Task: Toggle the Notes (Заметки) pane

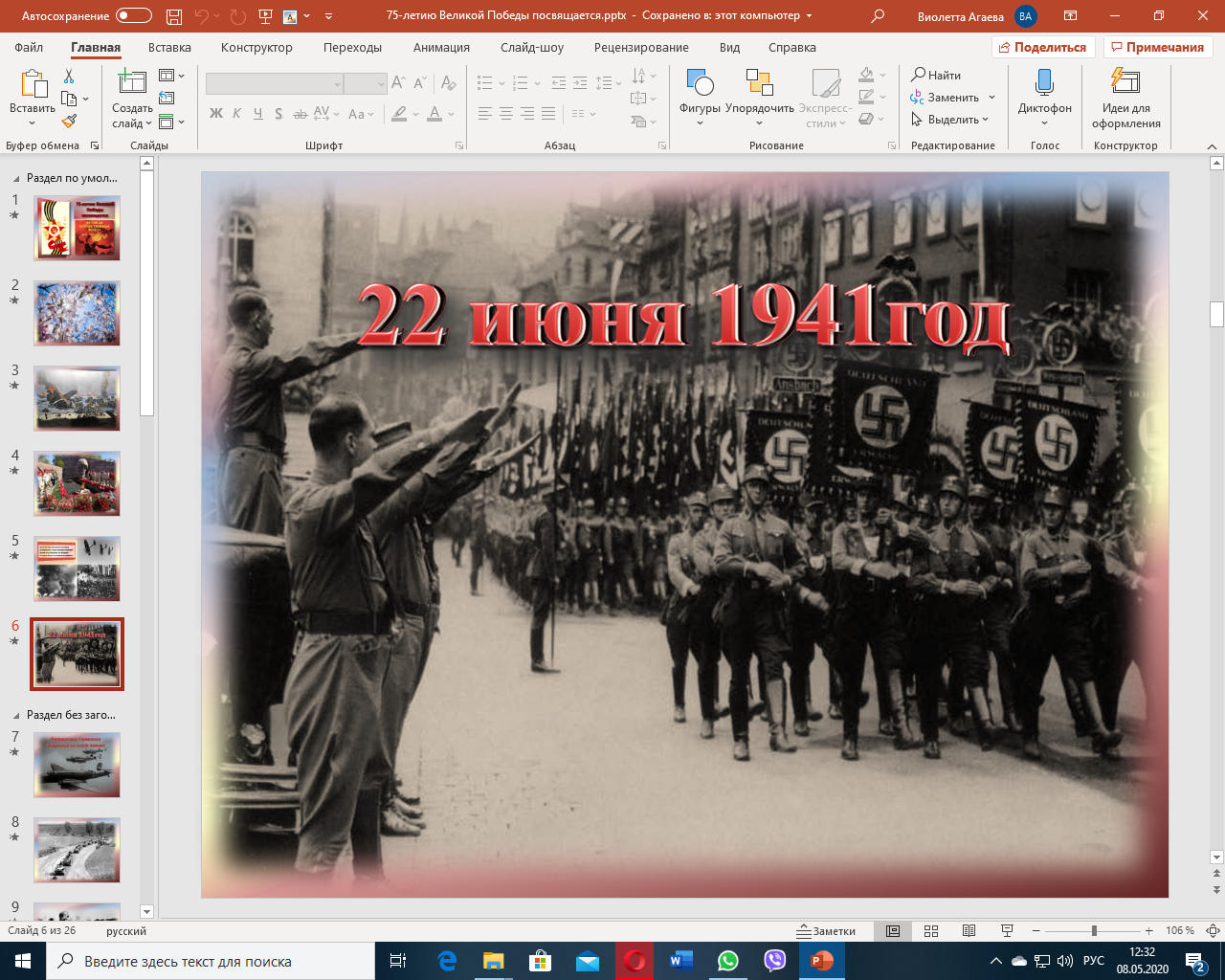Action: point(827,931)
